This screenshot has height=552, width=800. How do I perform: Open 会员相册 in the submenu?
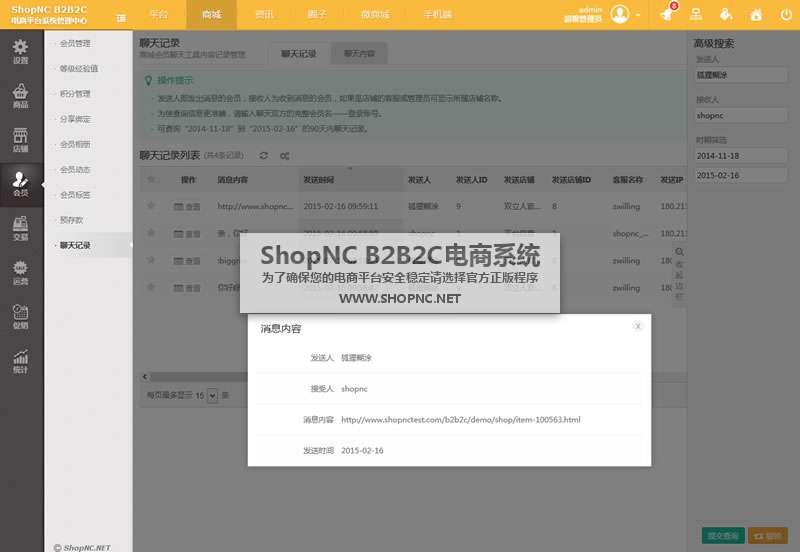[x=75, y=144]
